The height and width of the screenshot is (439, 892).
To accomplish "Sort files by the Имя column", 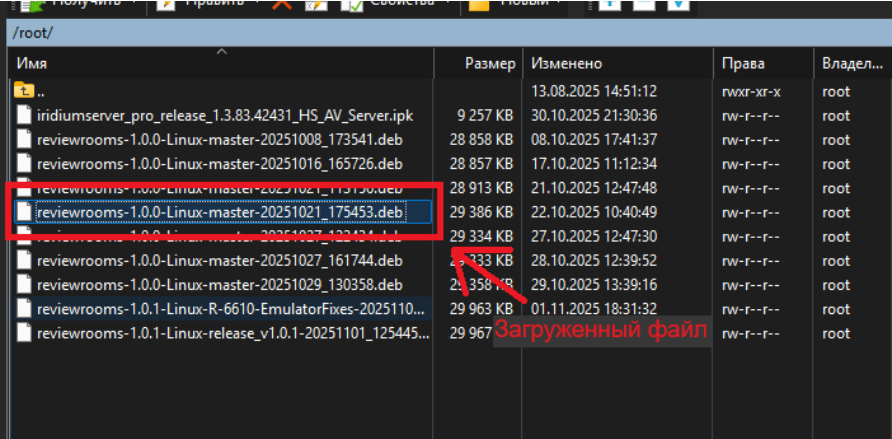I will pos(221,63).
